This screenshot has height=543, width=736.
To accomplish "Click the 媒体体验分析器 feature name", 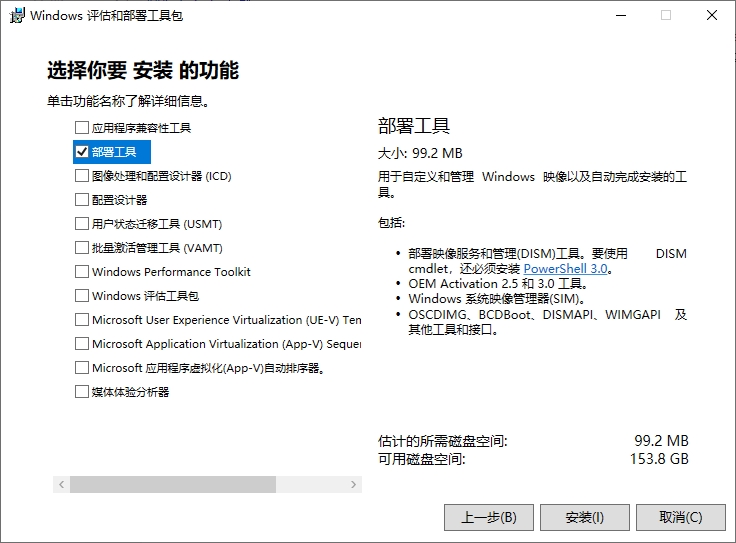I will 130,392.
